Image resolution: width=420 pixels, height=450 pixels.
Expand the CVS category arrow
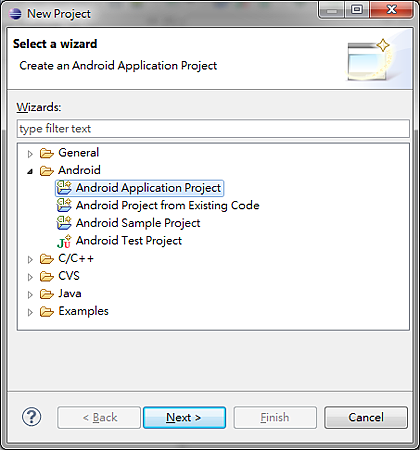(30, 277)
